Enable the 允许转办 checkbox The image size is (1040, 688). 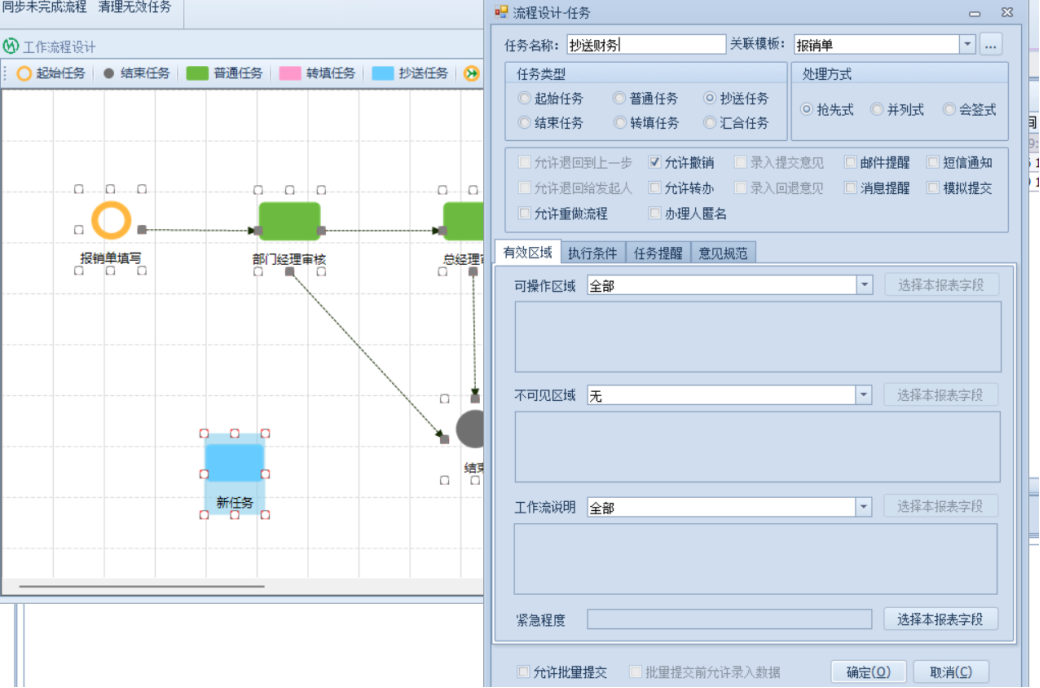[655, 188]
